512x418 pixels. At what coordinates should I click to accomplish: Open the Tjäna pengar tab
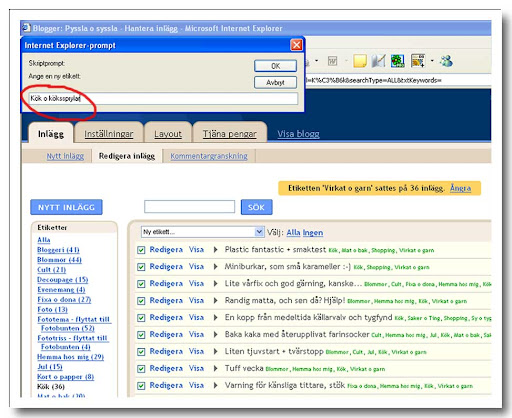tap(230, 134)
